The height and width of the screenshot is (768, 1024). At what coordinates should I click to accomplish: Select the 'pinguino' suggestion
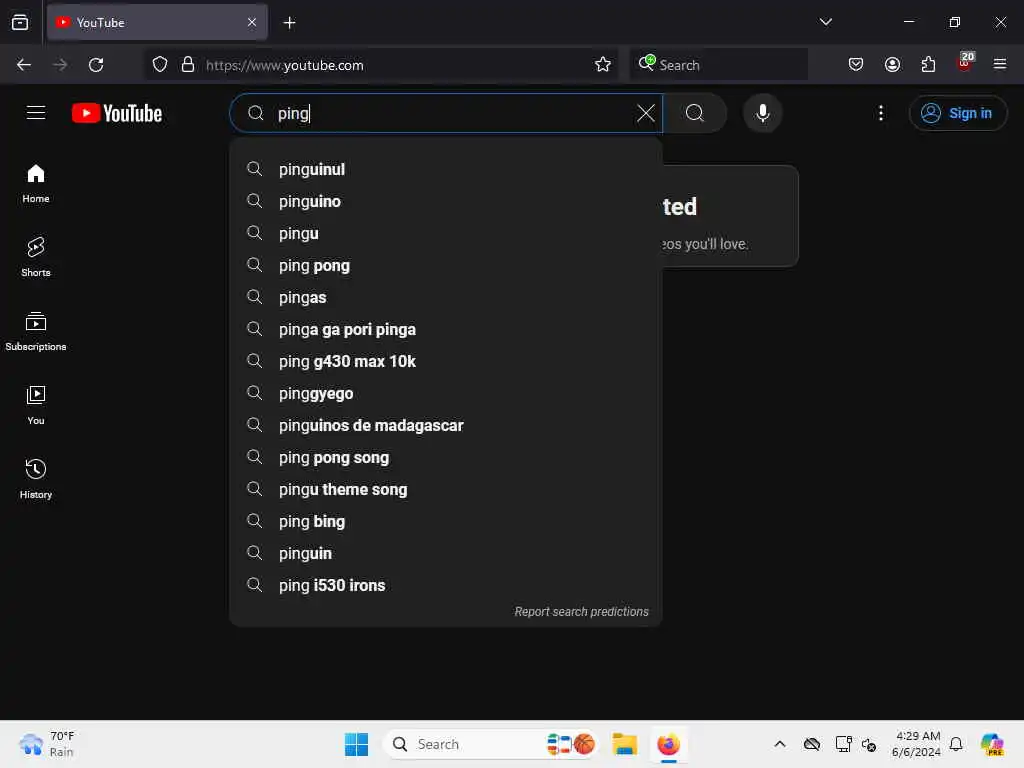tap(446, 201)
